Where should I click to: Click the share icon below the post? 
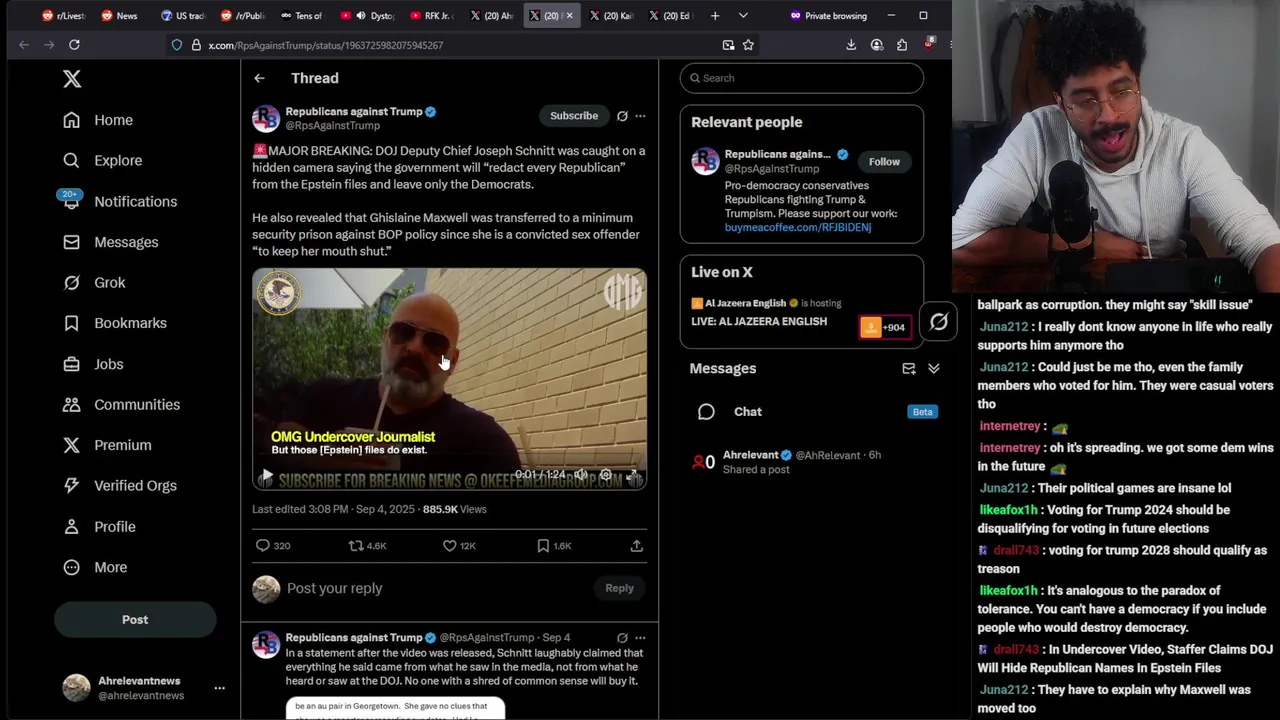(x=636, y=546)
